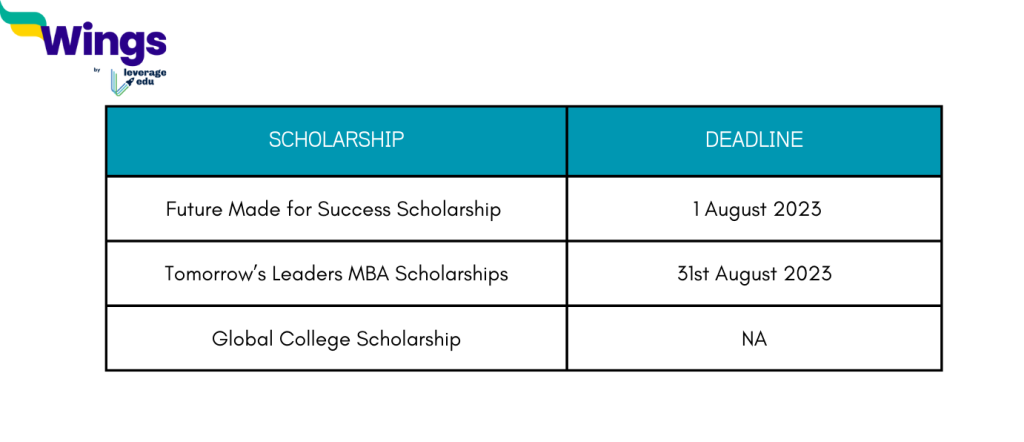
Task: Open the Global College Scholarship entry
Action: [x=336, y=339]
